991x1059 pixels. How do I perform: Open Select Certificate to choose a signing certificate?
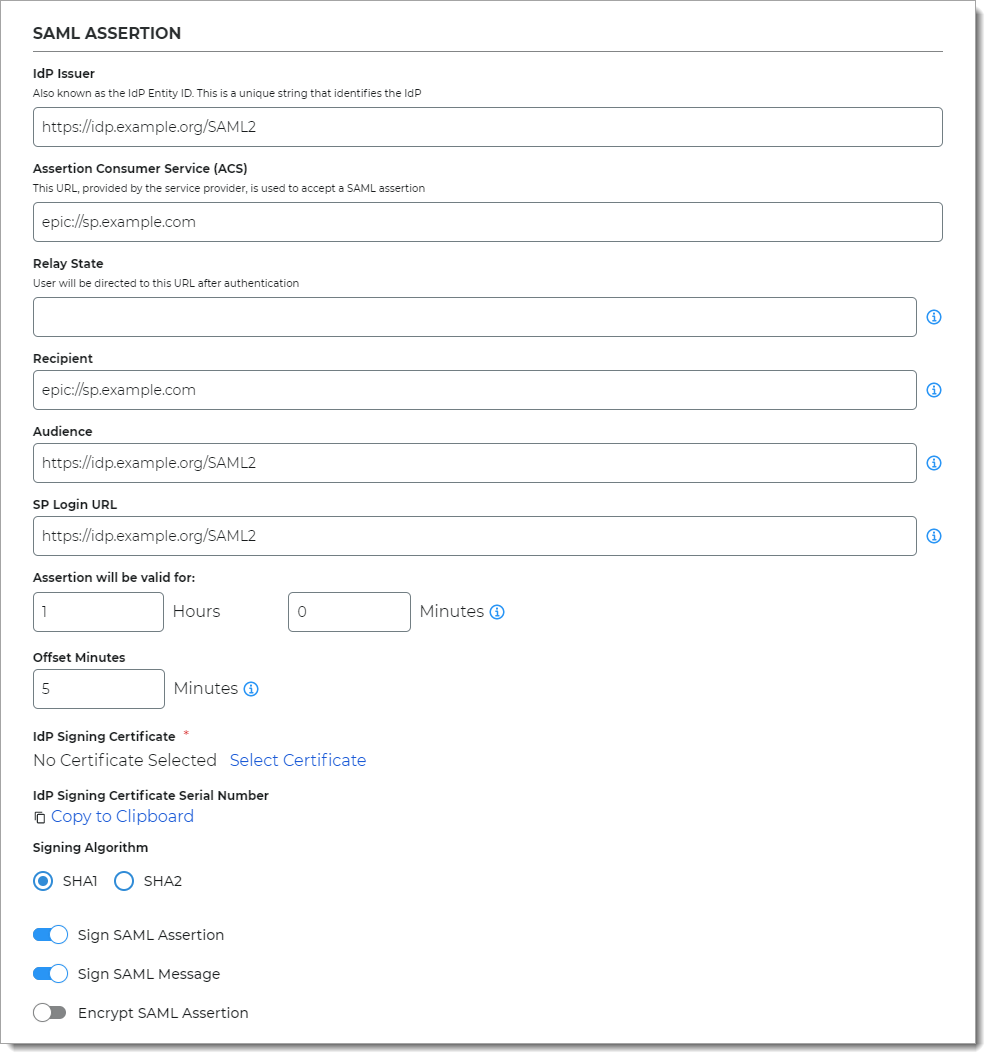pos(297,760)
